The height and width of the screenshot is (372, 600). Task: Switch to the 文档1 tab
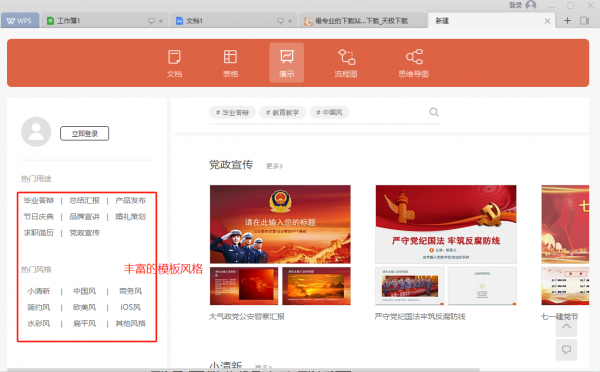coord(233,21)
